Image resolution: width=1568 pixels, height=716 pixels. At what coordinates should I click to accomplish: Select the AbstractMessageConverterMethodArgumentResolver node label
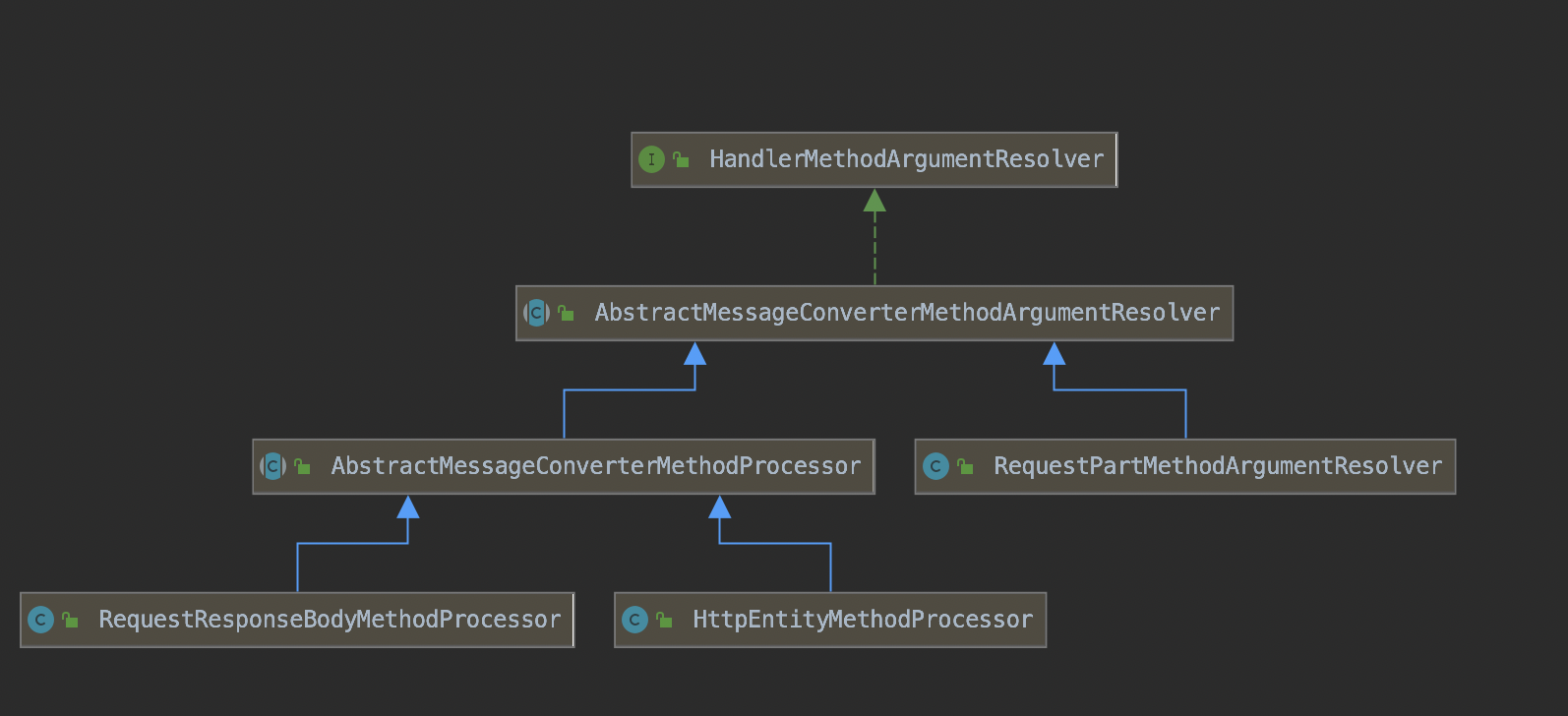click(906, 313)
